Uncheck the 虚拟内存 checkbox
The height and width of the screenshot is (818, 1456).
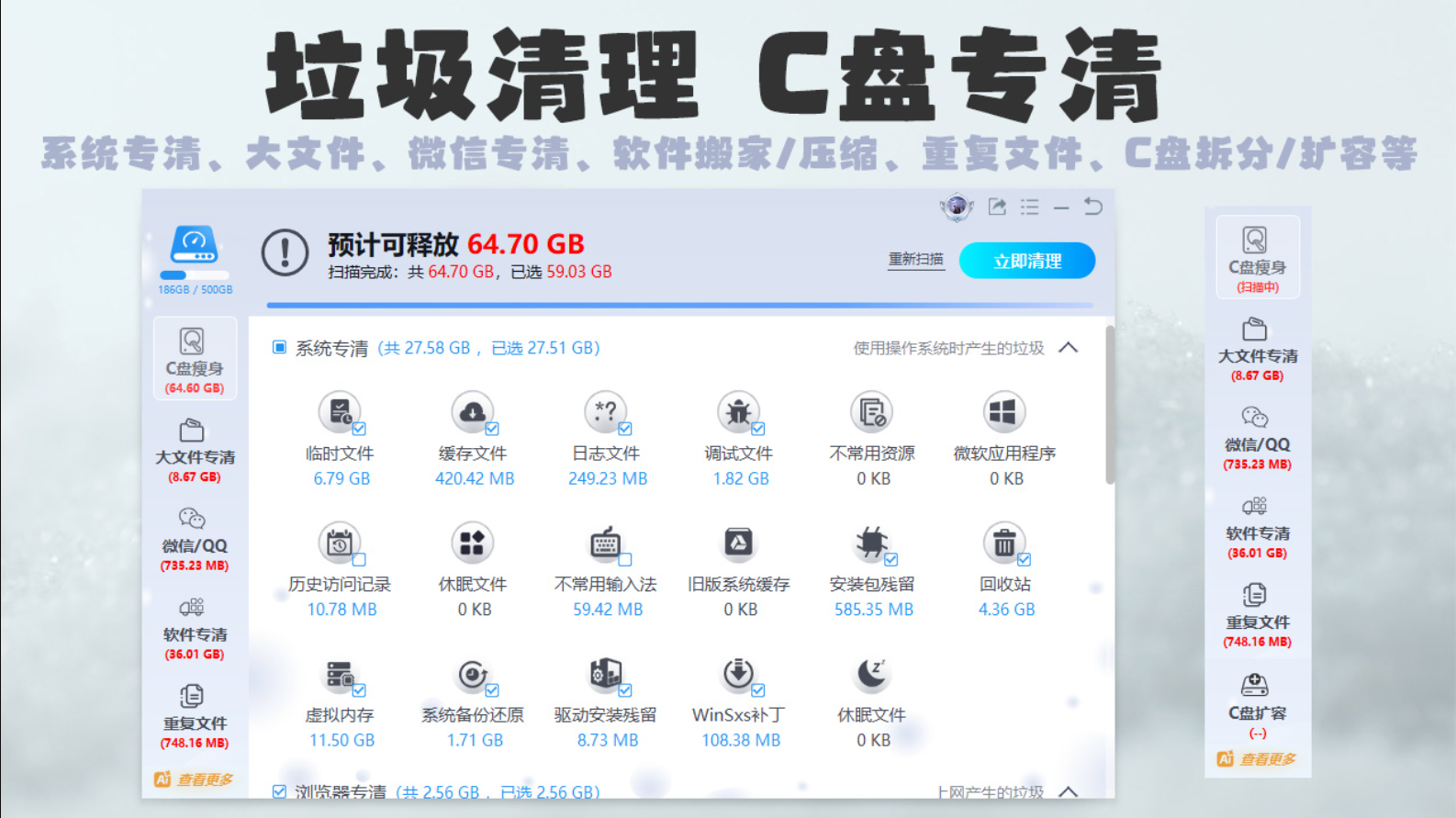click(359, 690)
